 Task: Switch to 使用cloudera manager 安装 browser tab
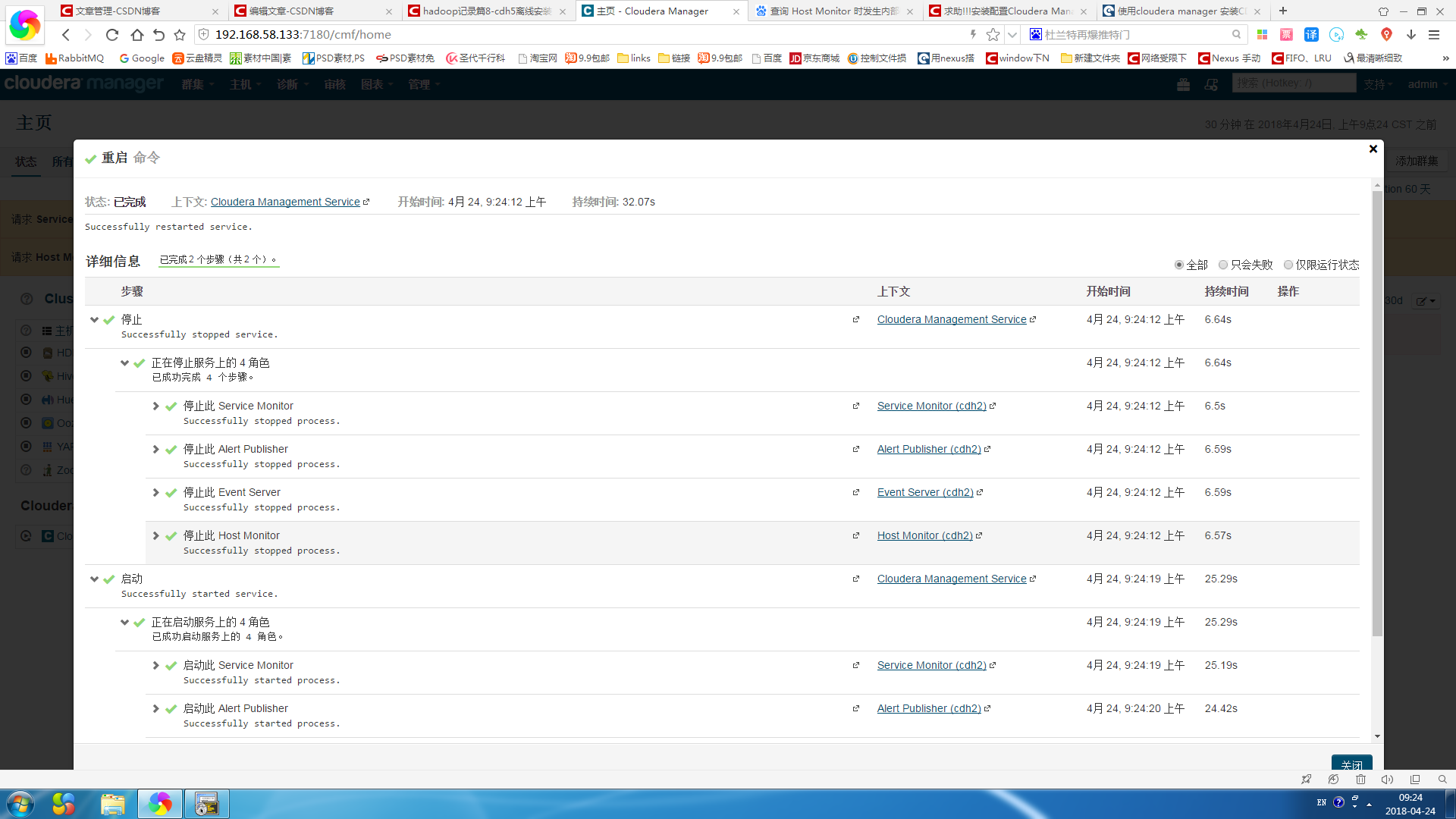pos(1181,11)
